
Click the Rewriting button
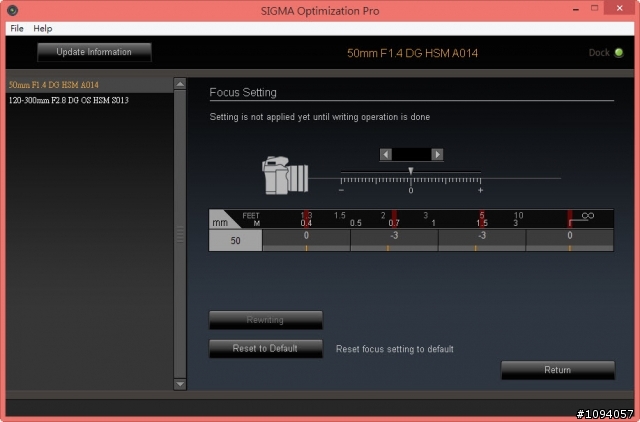coord(266,320)
